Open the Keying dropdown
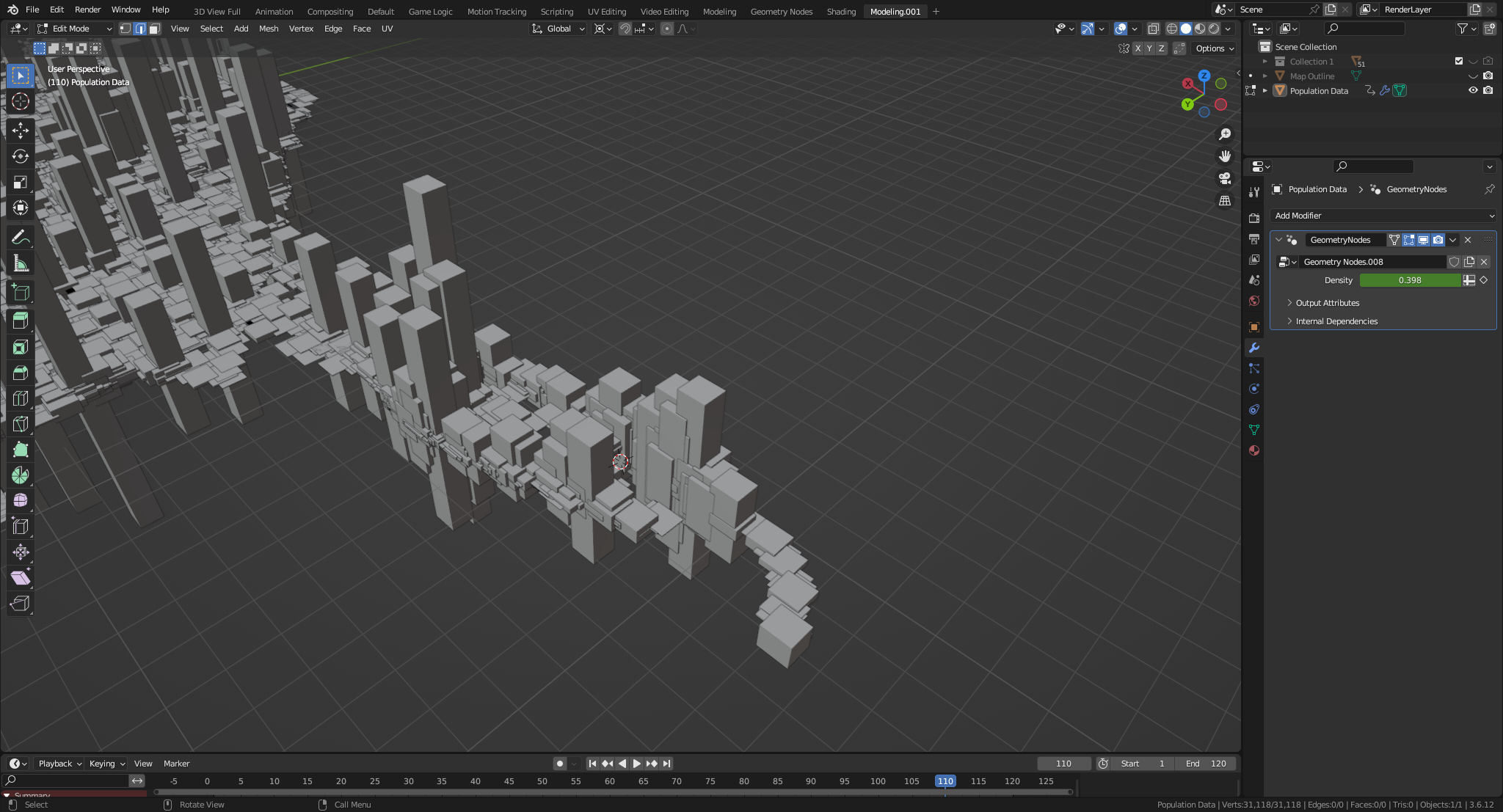Image resolution: width=1503 pixels, height=812 pixels. [106, 764]
